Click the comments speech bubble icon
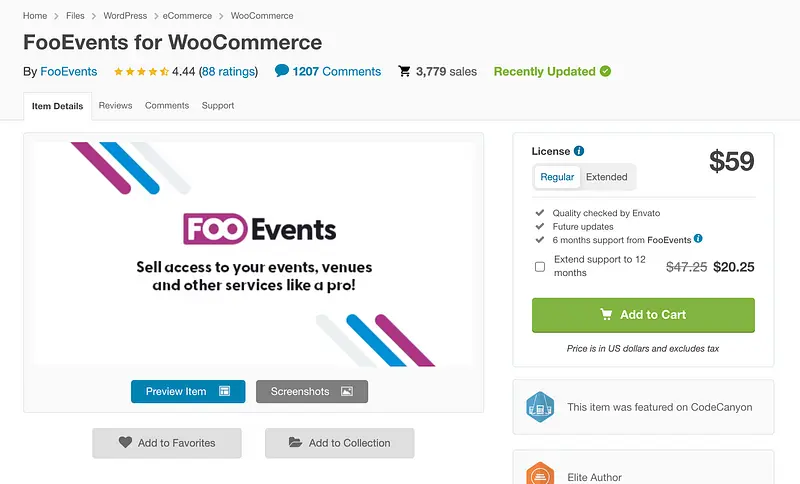Screen dimensions: 800x484 [x=282, y=71]
